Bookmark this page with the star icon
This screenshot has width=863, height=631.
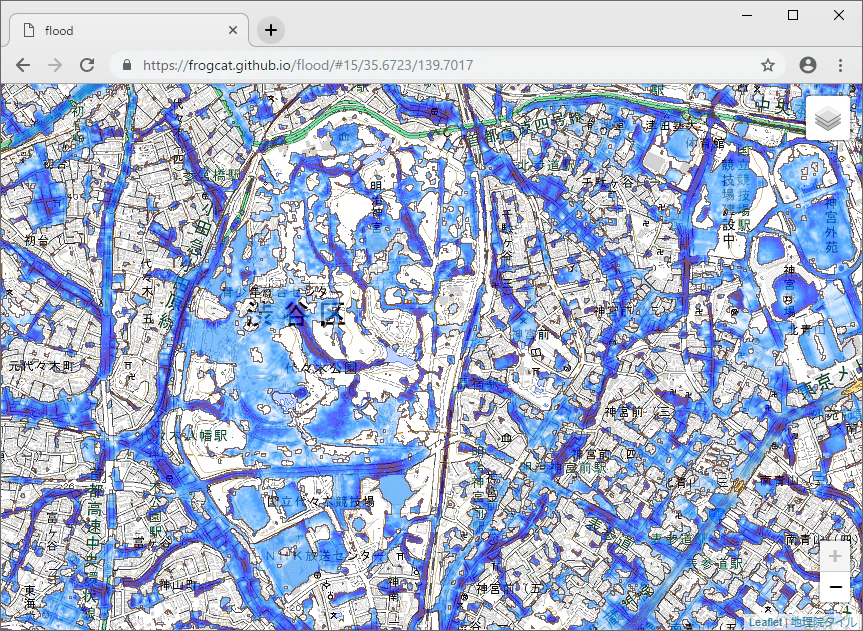(x=768, y=65)
